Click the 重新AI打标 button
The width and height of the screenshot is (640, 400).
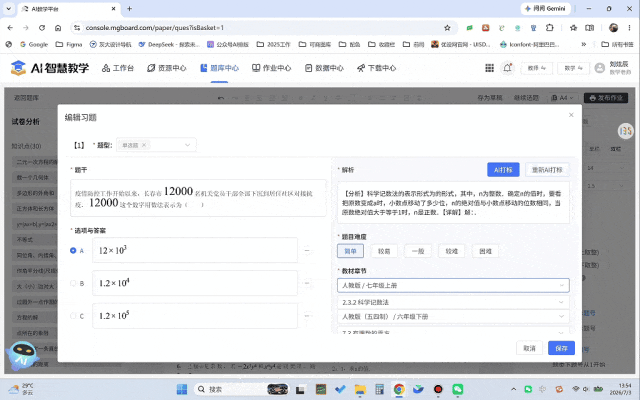pos(547,170)
